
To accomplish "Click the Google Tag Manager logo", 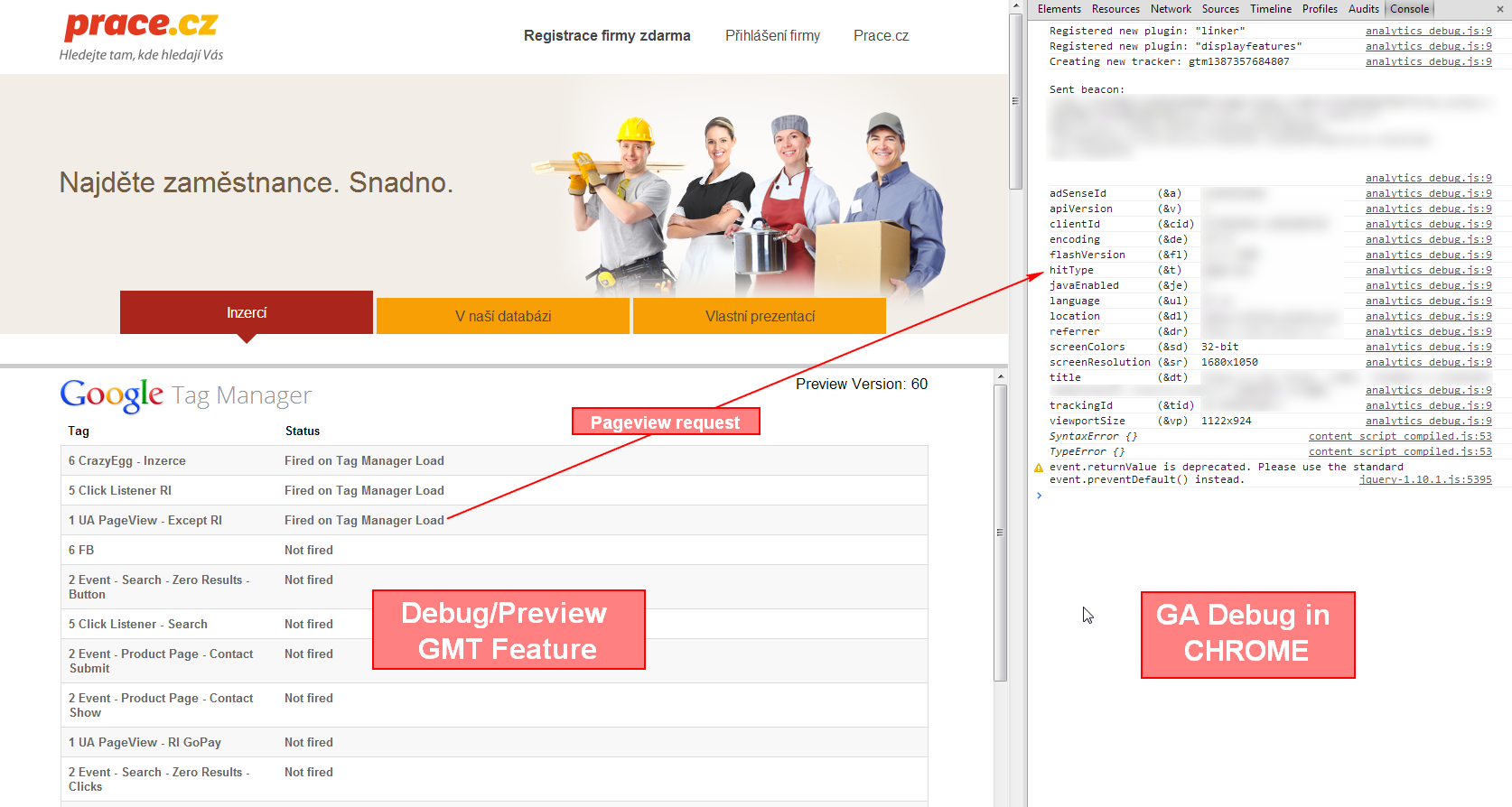I will tap(186, 395).
